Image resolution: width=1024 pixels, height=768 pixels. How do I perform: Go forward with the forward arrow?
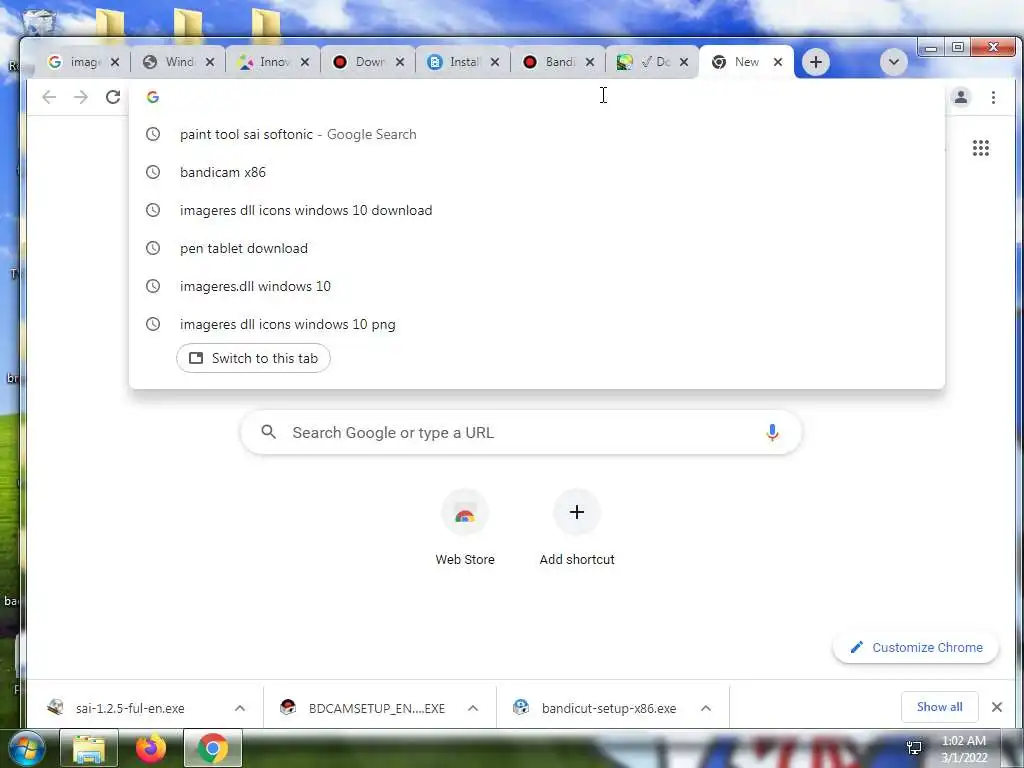click(x=81, y=97)
